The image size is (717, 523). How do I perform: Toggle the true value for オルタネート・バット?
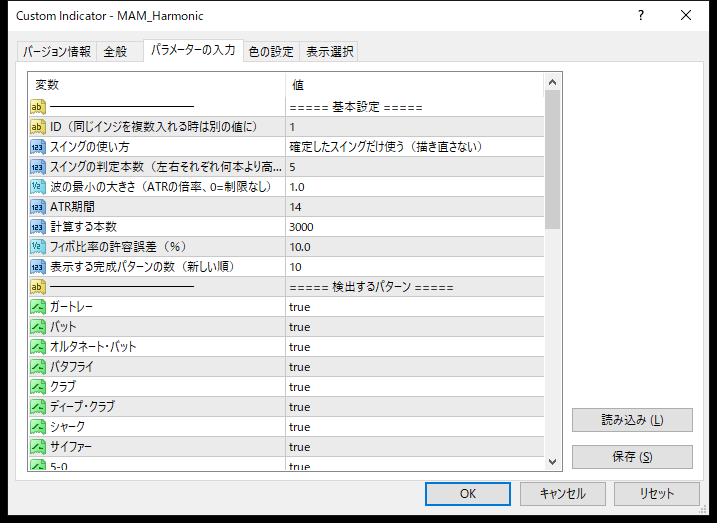[x=414, y=347]
